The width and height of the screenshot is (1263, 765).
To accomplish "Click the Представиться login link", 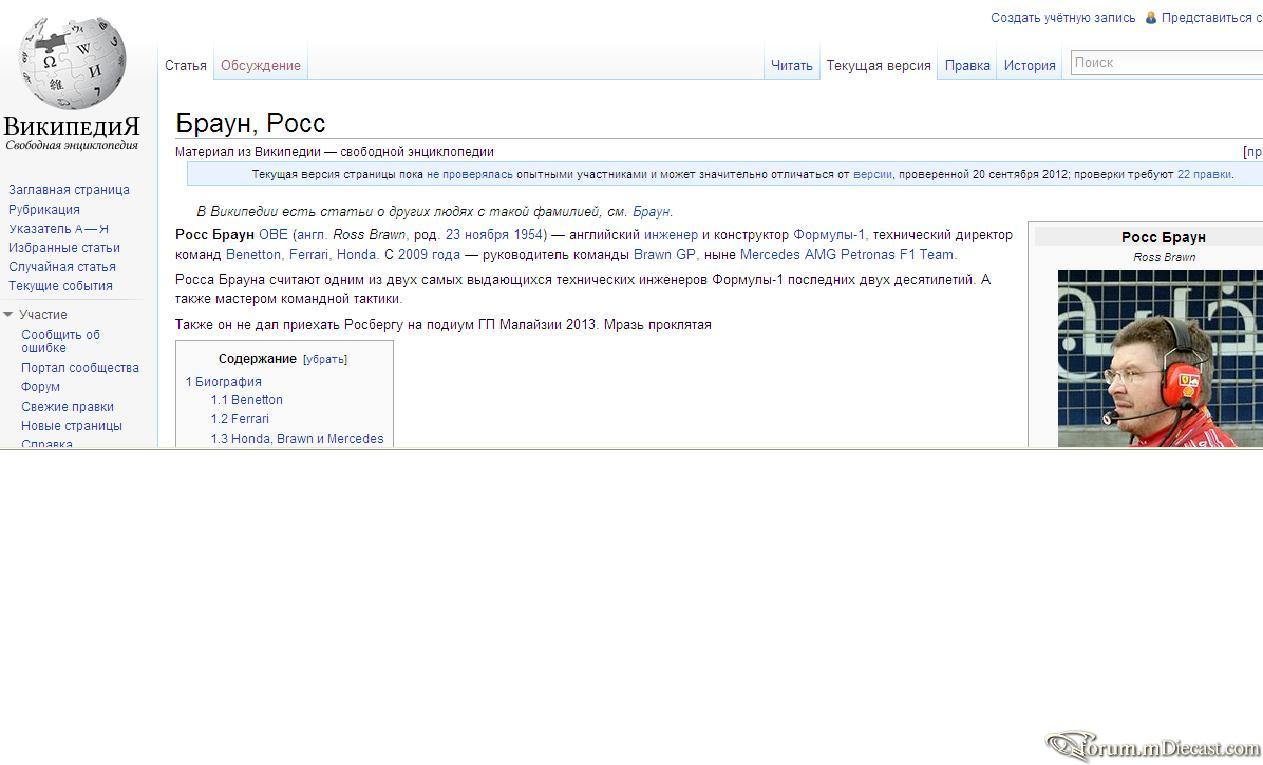I will pos(1212,18).
